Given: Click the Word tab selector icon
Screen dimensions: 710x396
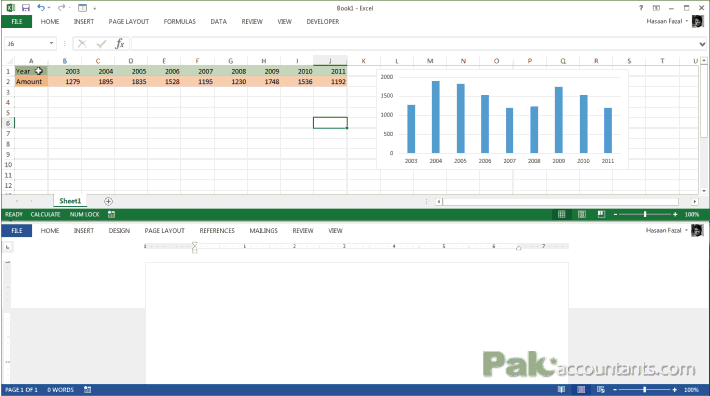Looking at the screenshot, I should click(x=7, y=247).
